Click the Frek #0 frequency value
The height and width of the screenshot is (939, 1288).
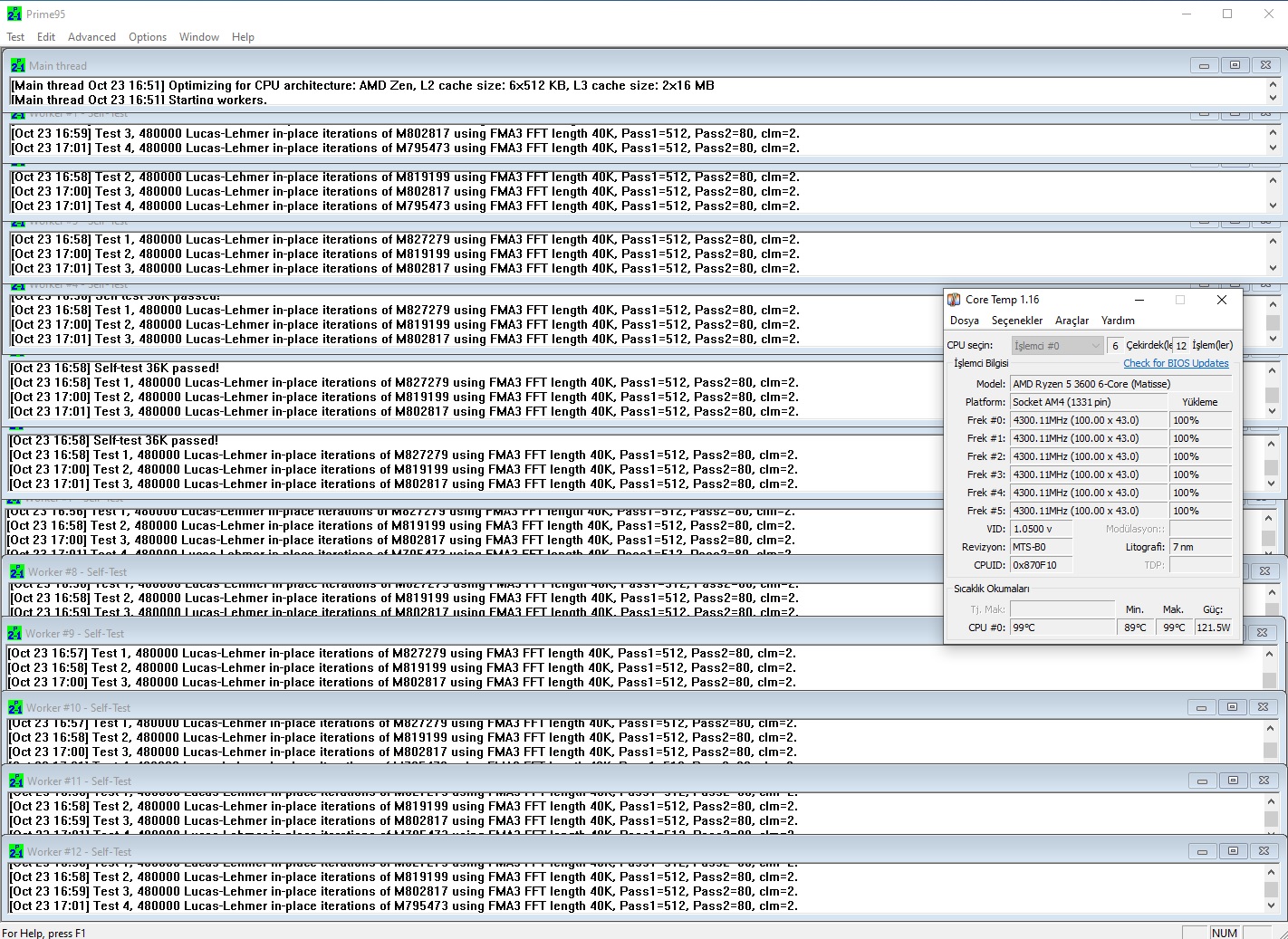1088,420
